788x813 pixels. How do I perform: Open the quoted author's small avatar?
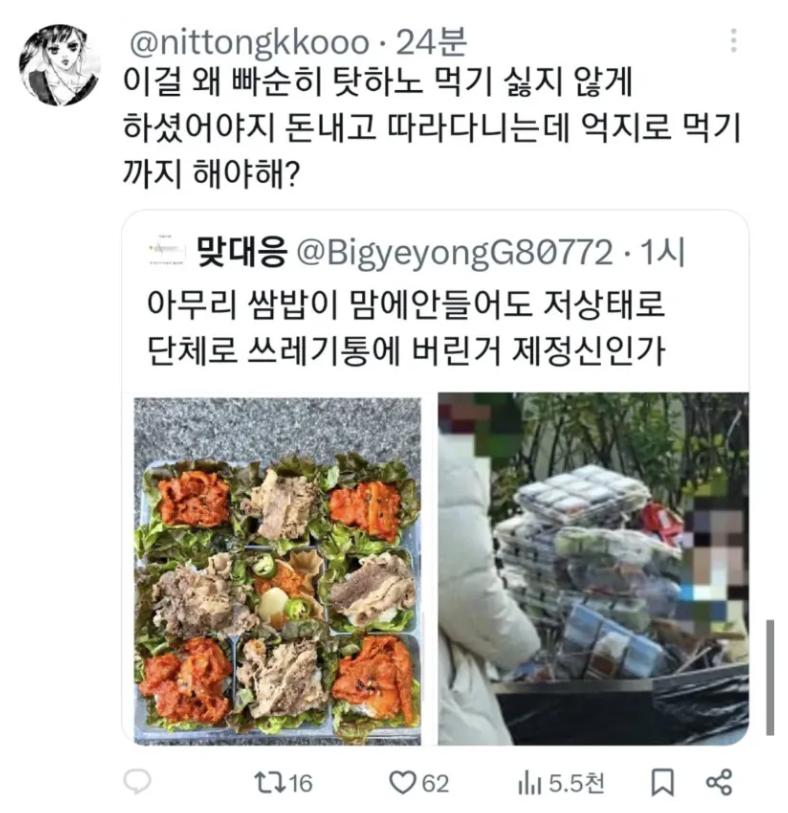coord(166,251)
